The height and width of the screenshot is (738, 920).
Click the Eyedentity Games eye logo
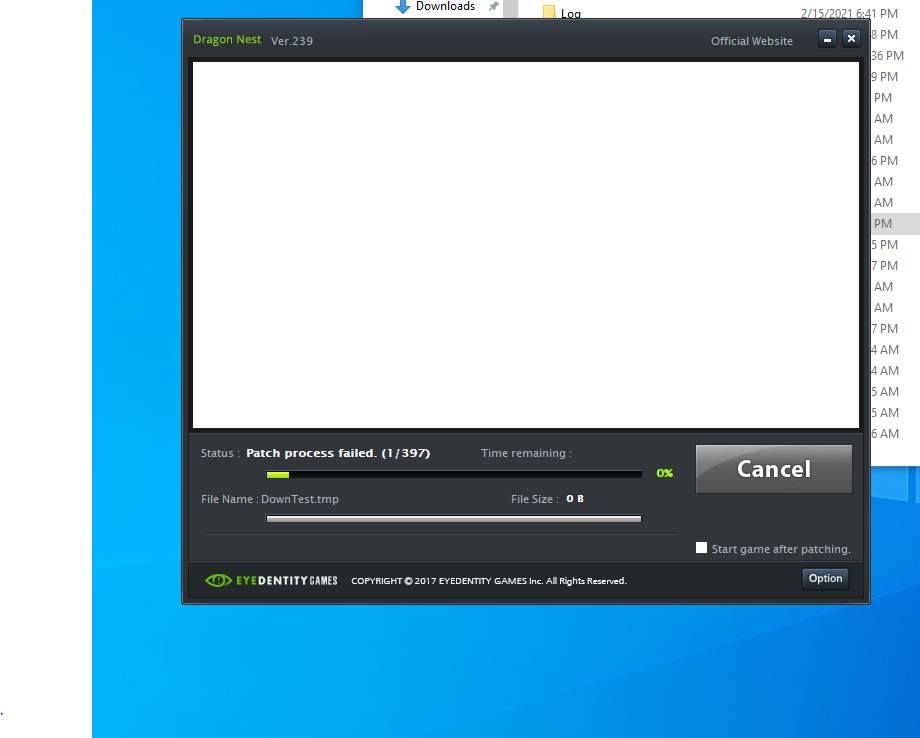point(218,580)
